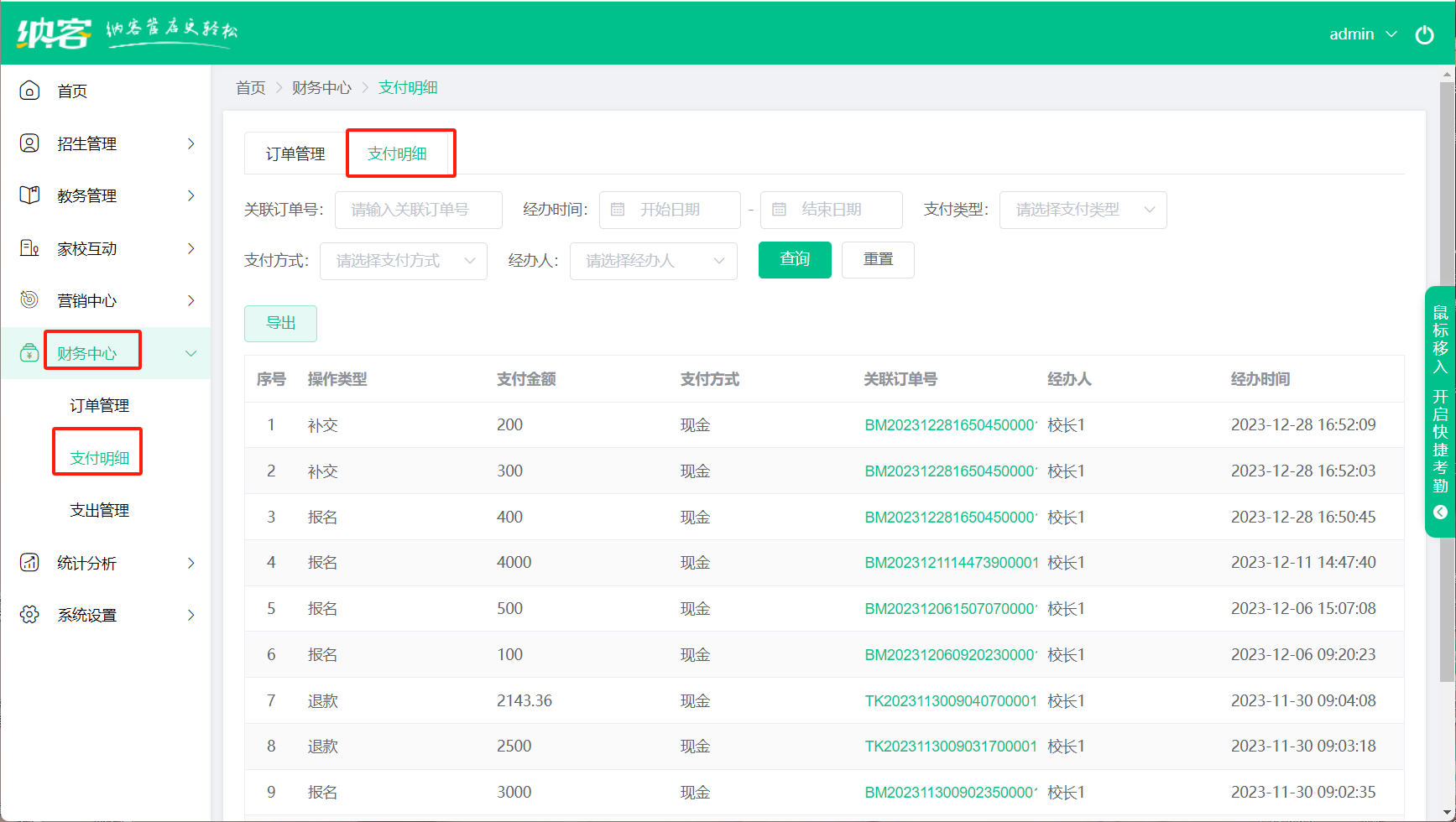Click the 导出 export button
The image size is (1456, 822).
(x=280, y=323)
